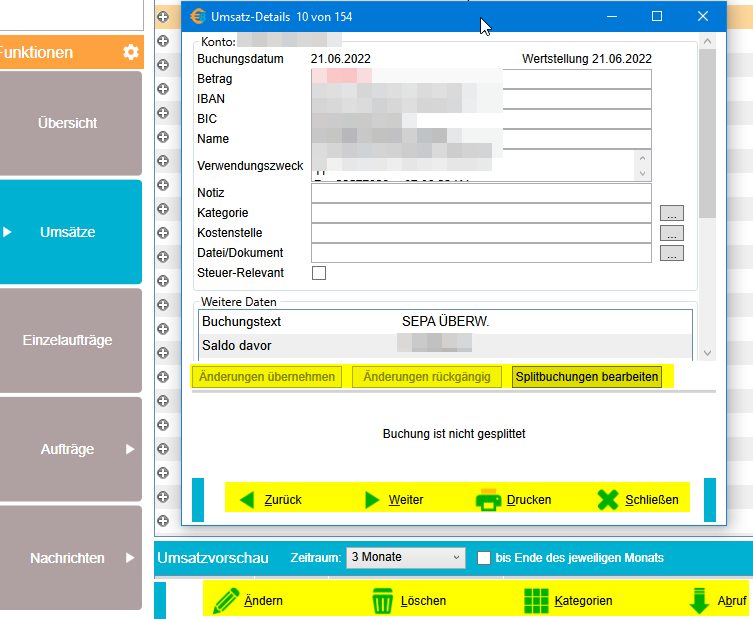Screen dimensions: 753x619
Task: Click the Abruf download arrow icon
Action: click(699, 601)
